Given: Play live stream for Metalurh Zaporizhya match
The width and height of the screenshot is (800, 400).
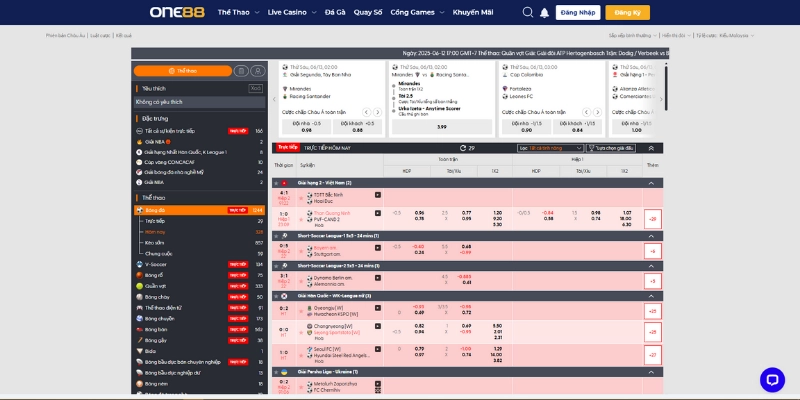Looking at the screenshot, I should (378, 383).
